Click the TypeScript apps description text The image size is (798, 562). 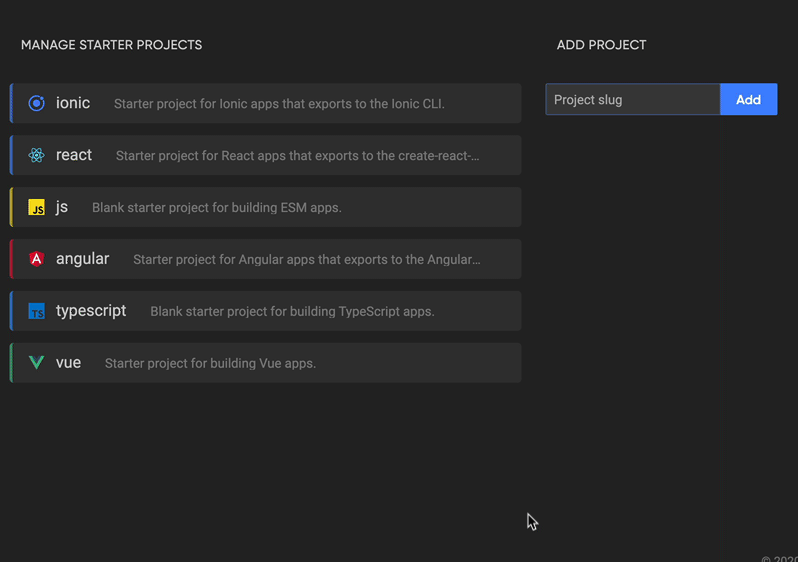292,312
